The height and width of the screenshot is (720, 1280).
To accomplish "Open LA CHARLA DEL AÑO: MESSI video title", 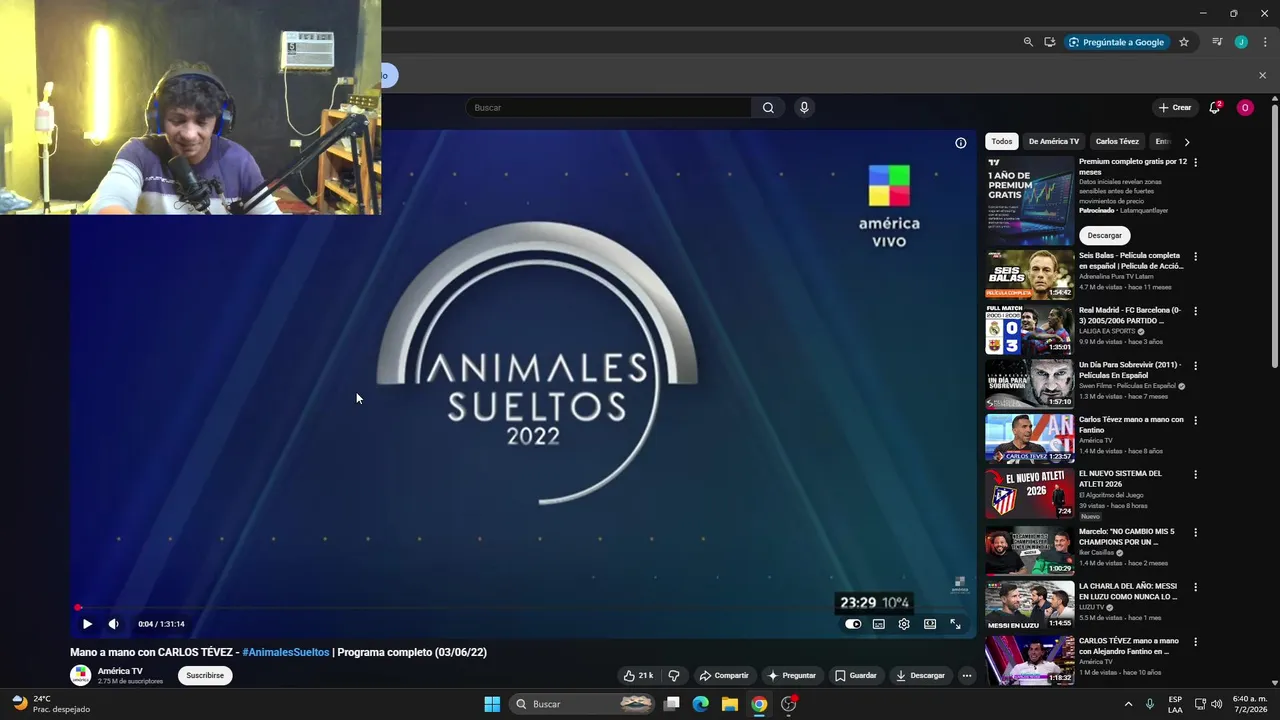I will (1128, 591).
